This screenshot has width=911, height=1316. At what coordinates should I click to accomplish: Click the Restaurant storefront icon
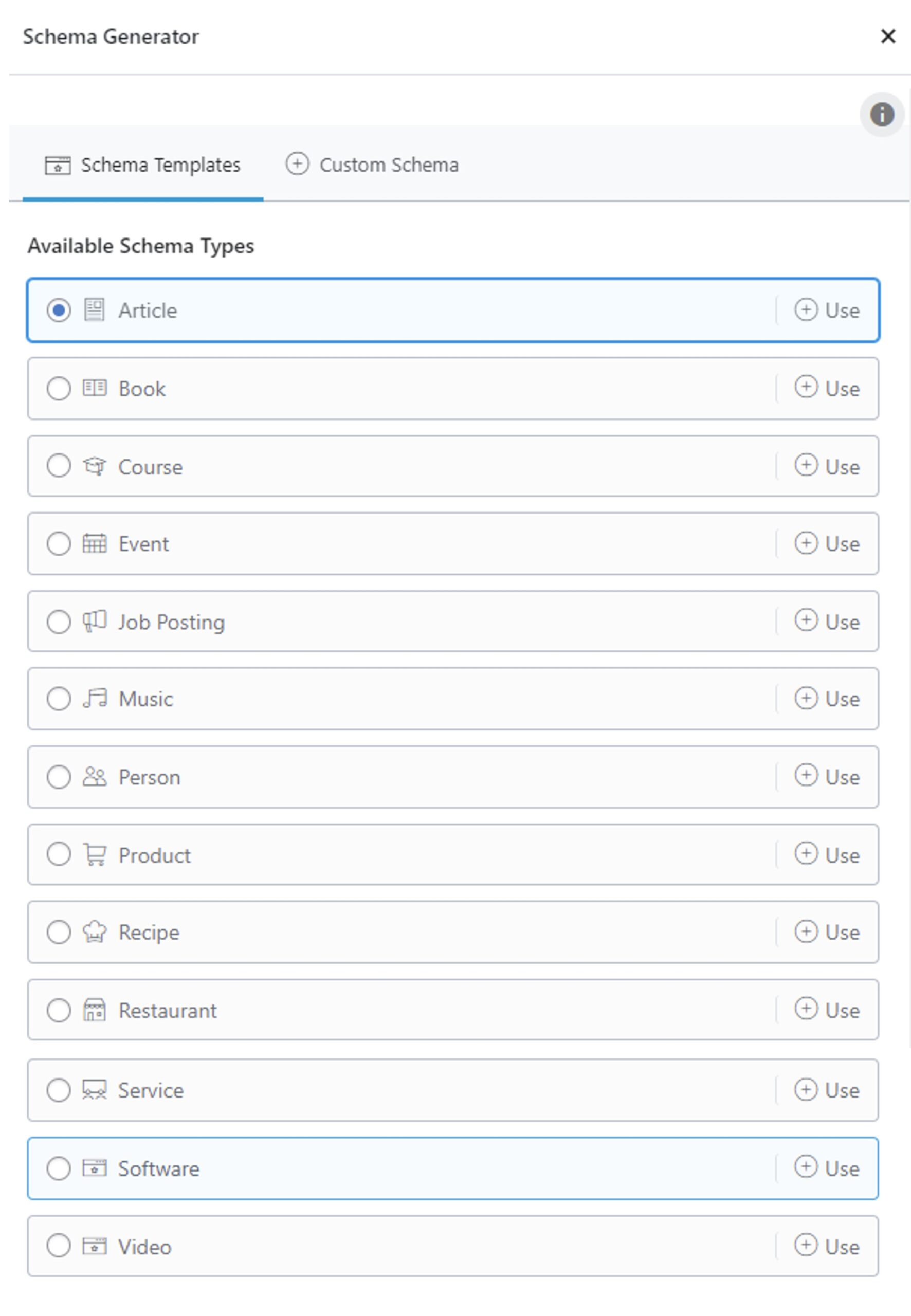click(94, 1010)
